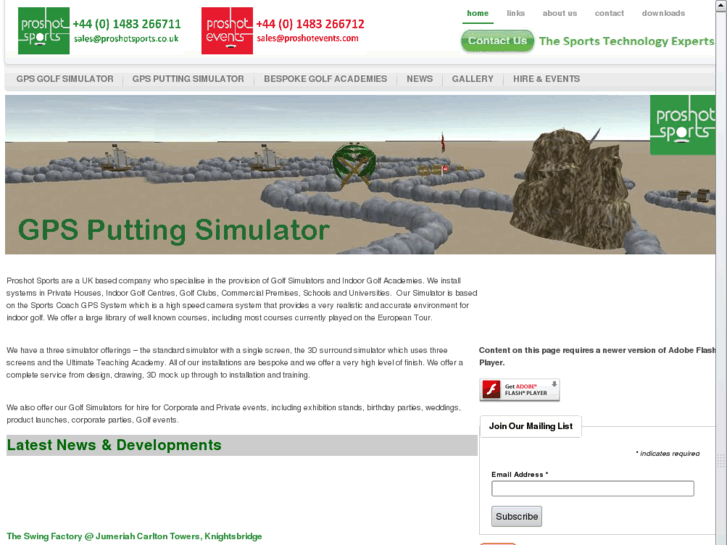Open The Swing Factory @ Jumeriah Carlton Towers link
Viewport: 727px width, 545px height.
tap(134, 536)
